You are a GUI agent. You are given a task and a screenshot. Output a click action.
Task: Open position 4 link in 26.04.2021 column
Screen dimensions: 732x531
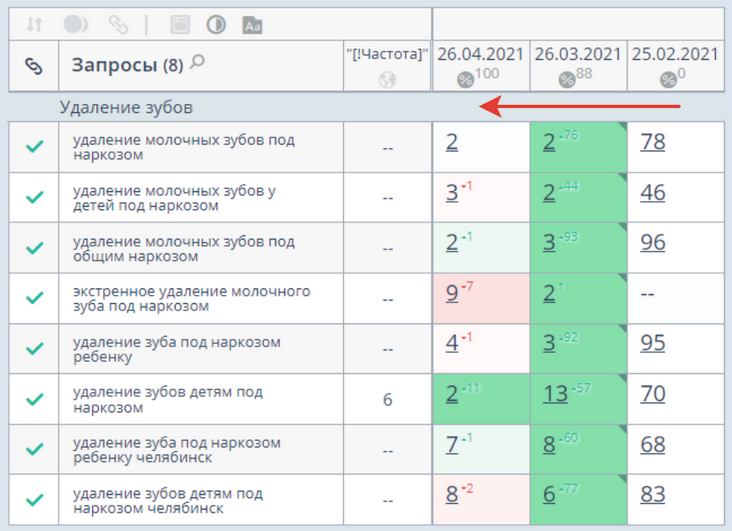point(452,343)
